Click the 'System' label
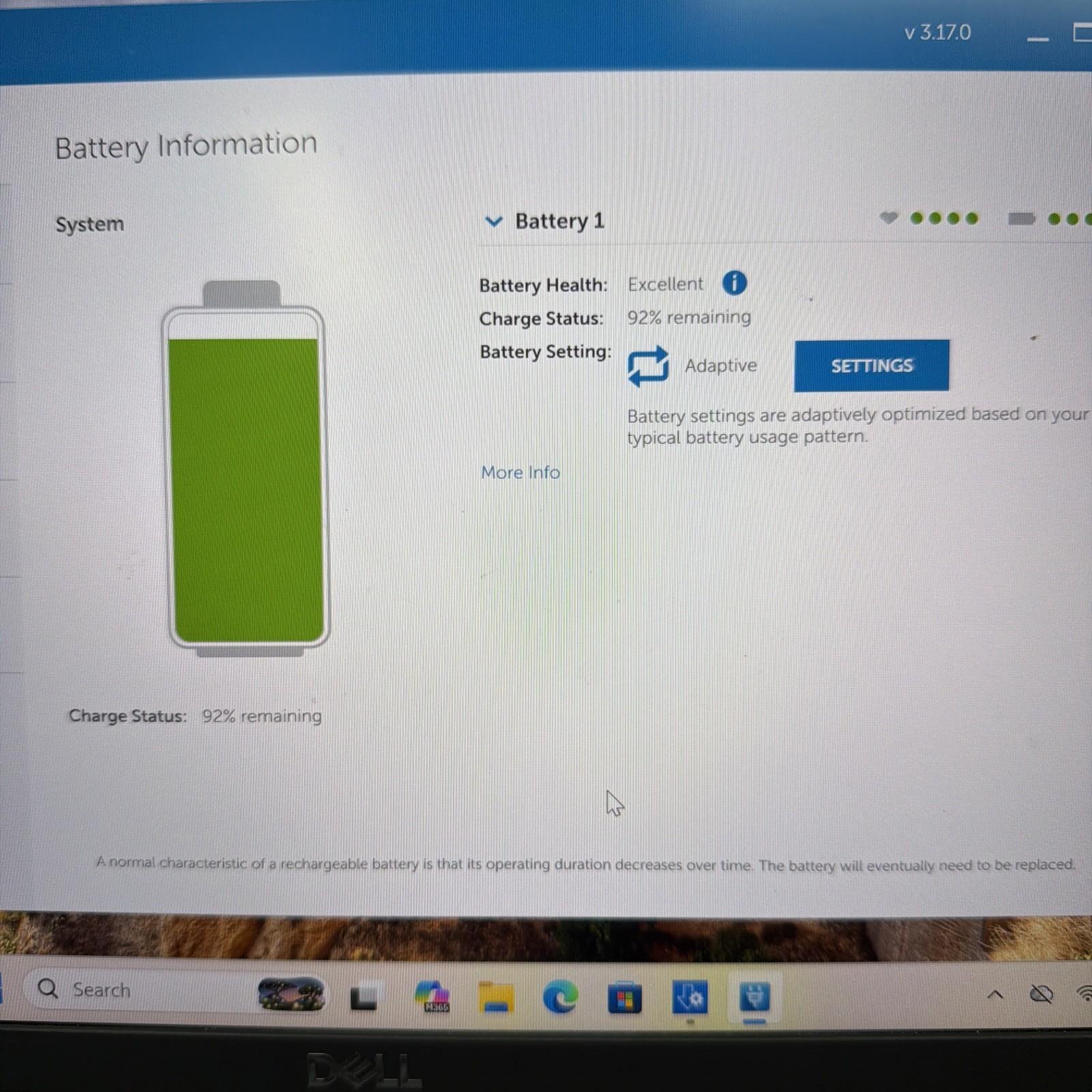The image size is (1092, 1092). (89, 224)
